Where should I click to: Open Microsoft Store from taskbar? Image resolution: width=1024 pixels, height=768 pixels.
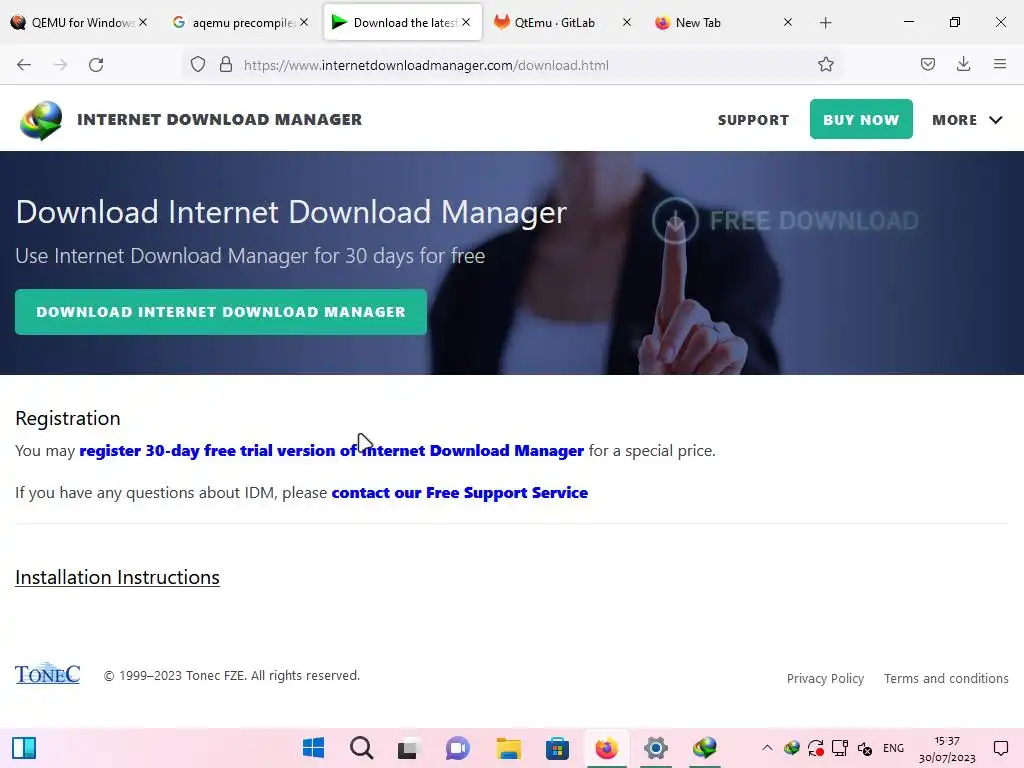coord(557,748)
